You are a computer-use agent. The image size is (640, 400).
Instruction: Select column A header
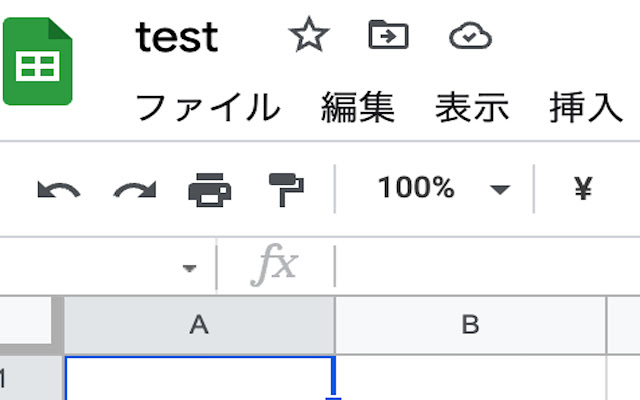click(200, 325)
